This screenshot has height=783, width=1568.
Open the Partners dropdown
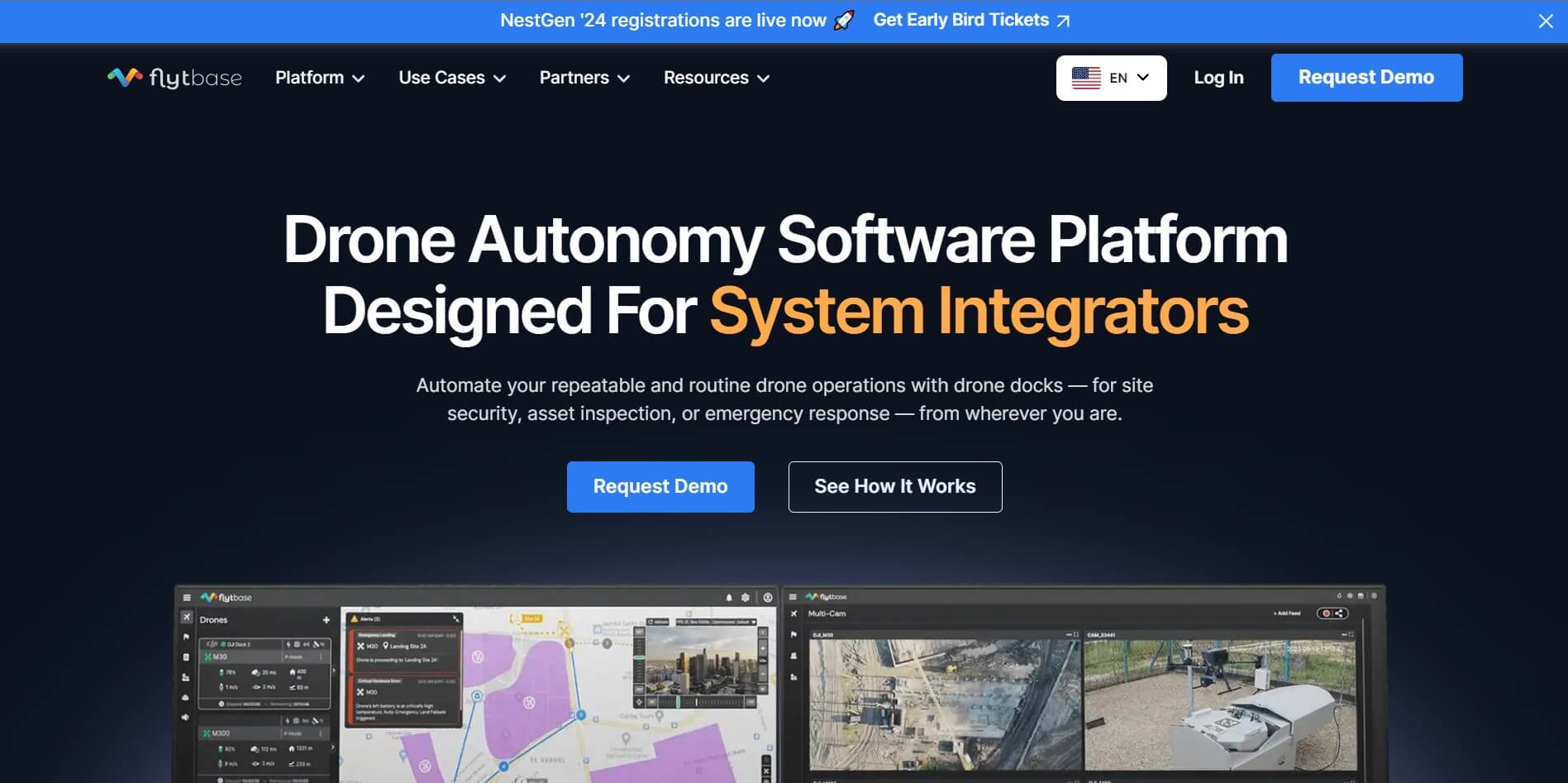click(x=584, y=78)
